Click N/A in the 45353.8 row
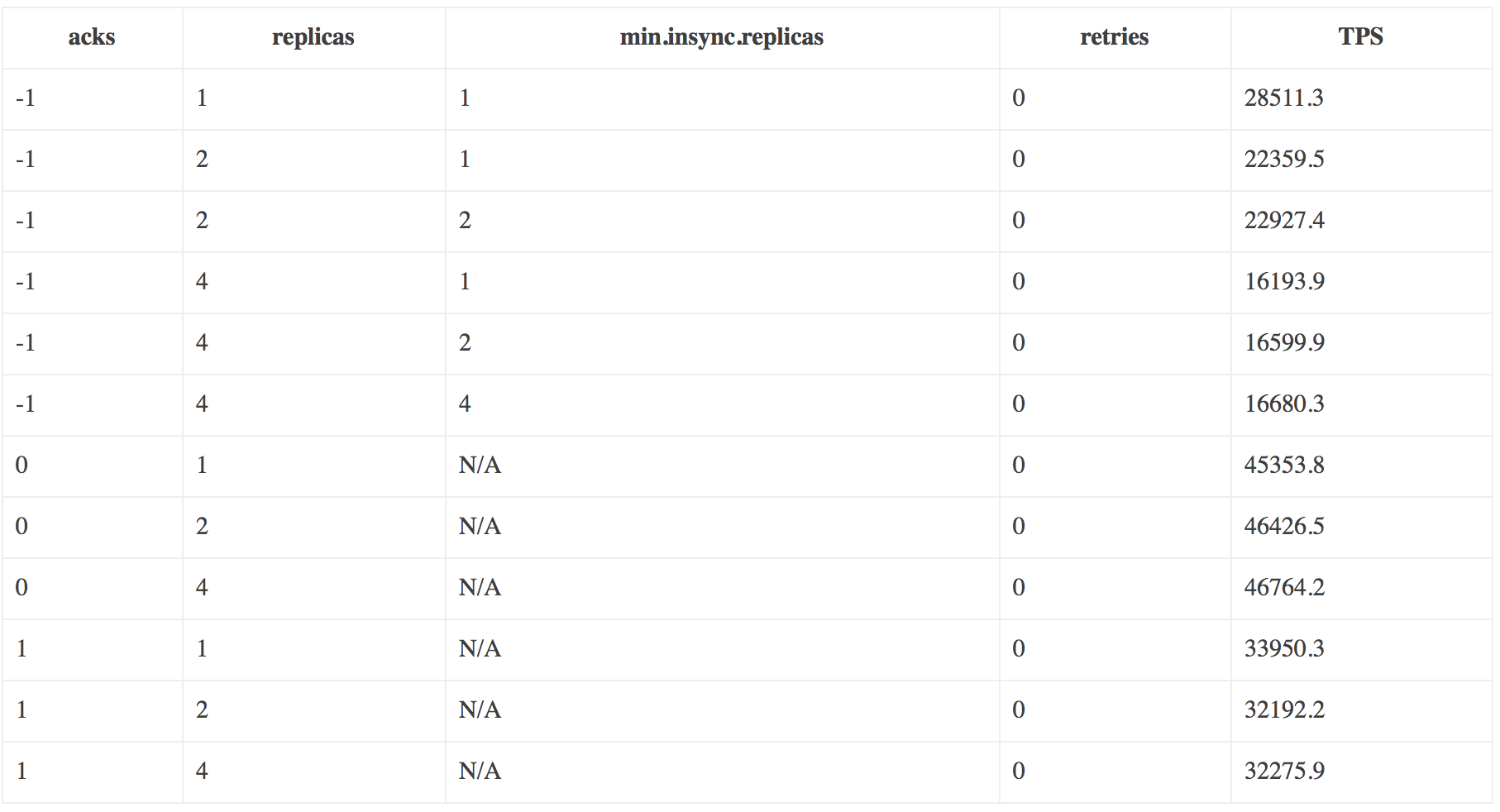1500x812 pixels. (x=480, y=466)
